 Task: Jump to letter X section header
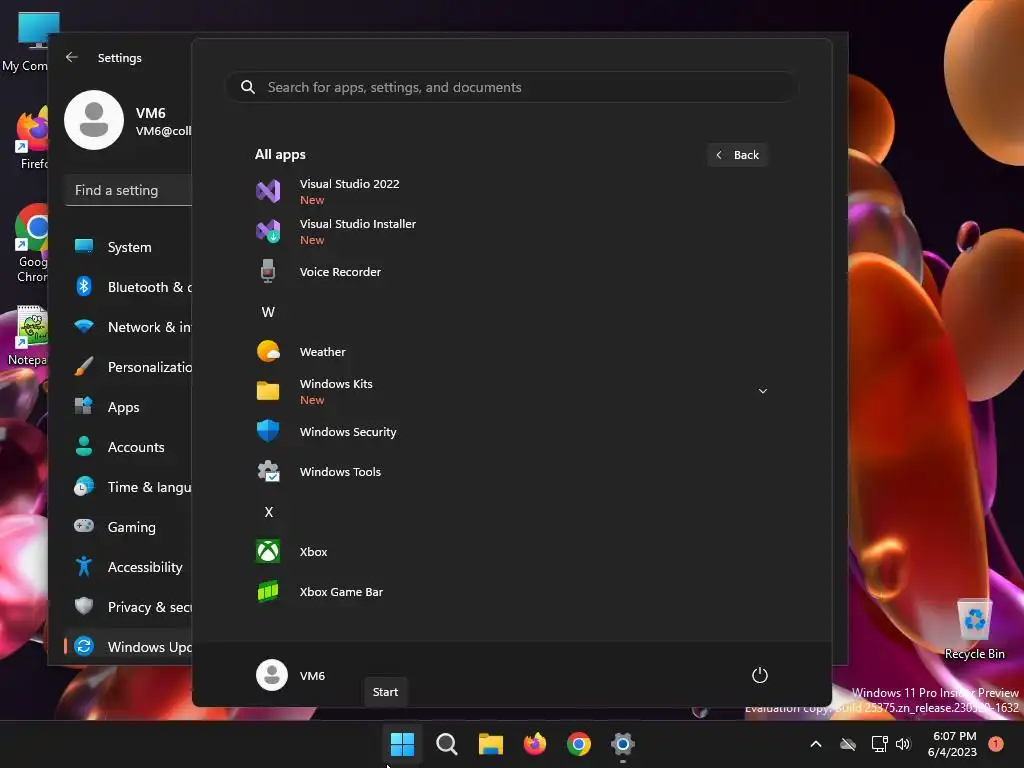[268, 511]
